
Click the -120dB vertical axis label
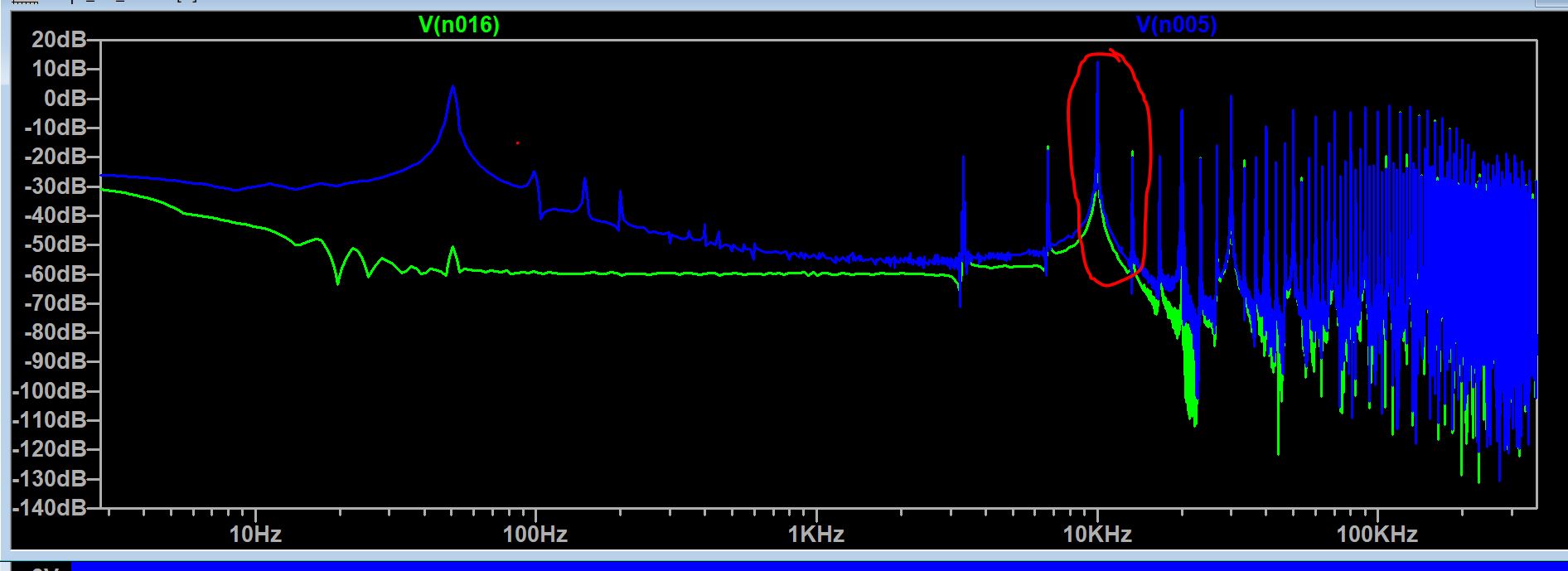(x=50, y=448)
